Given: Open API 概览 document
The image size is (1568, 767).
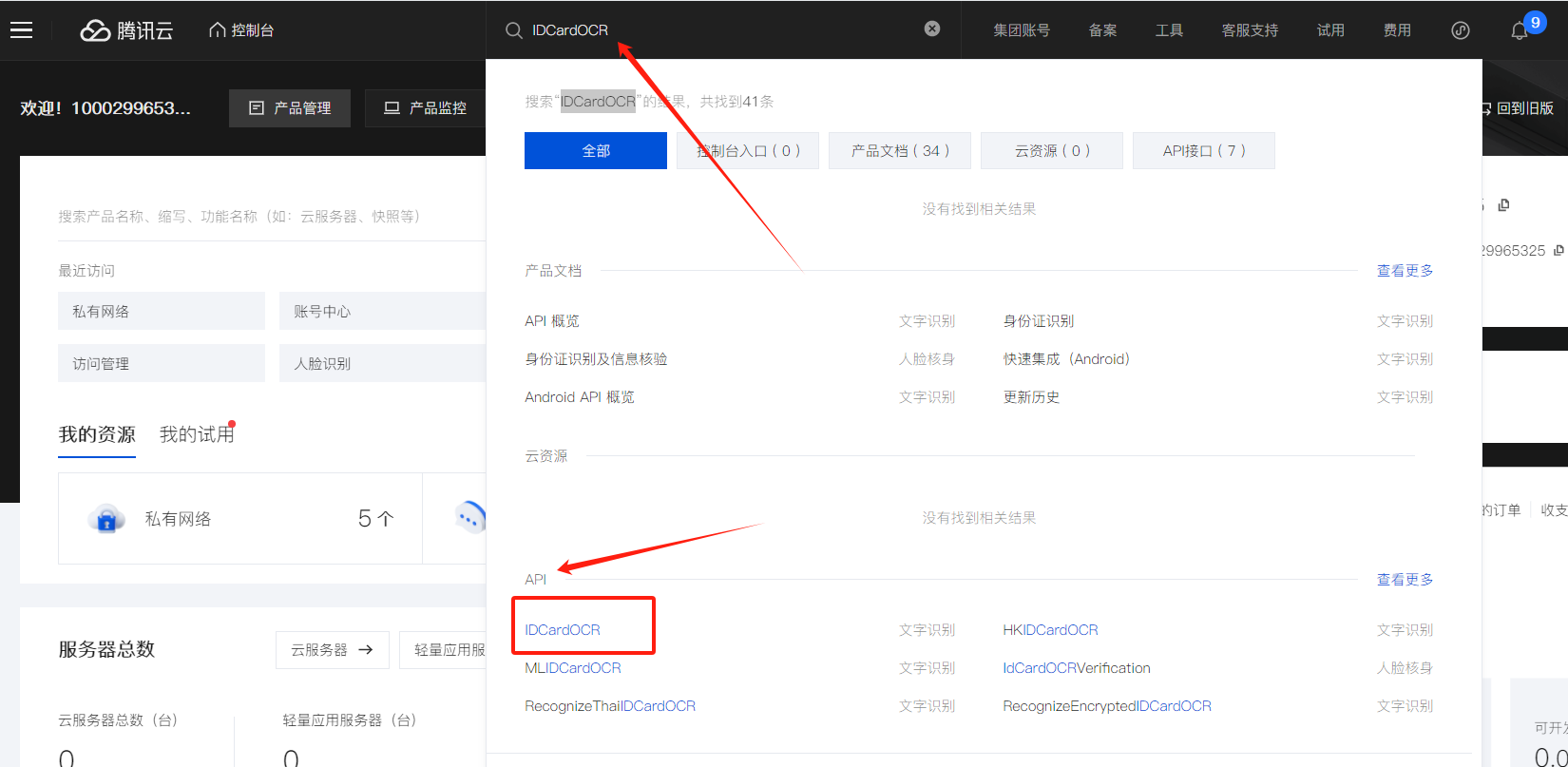Looking at the screenshot, I should pos(552,321).
